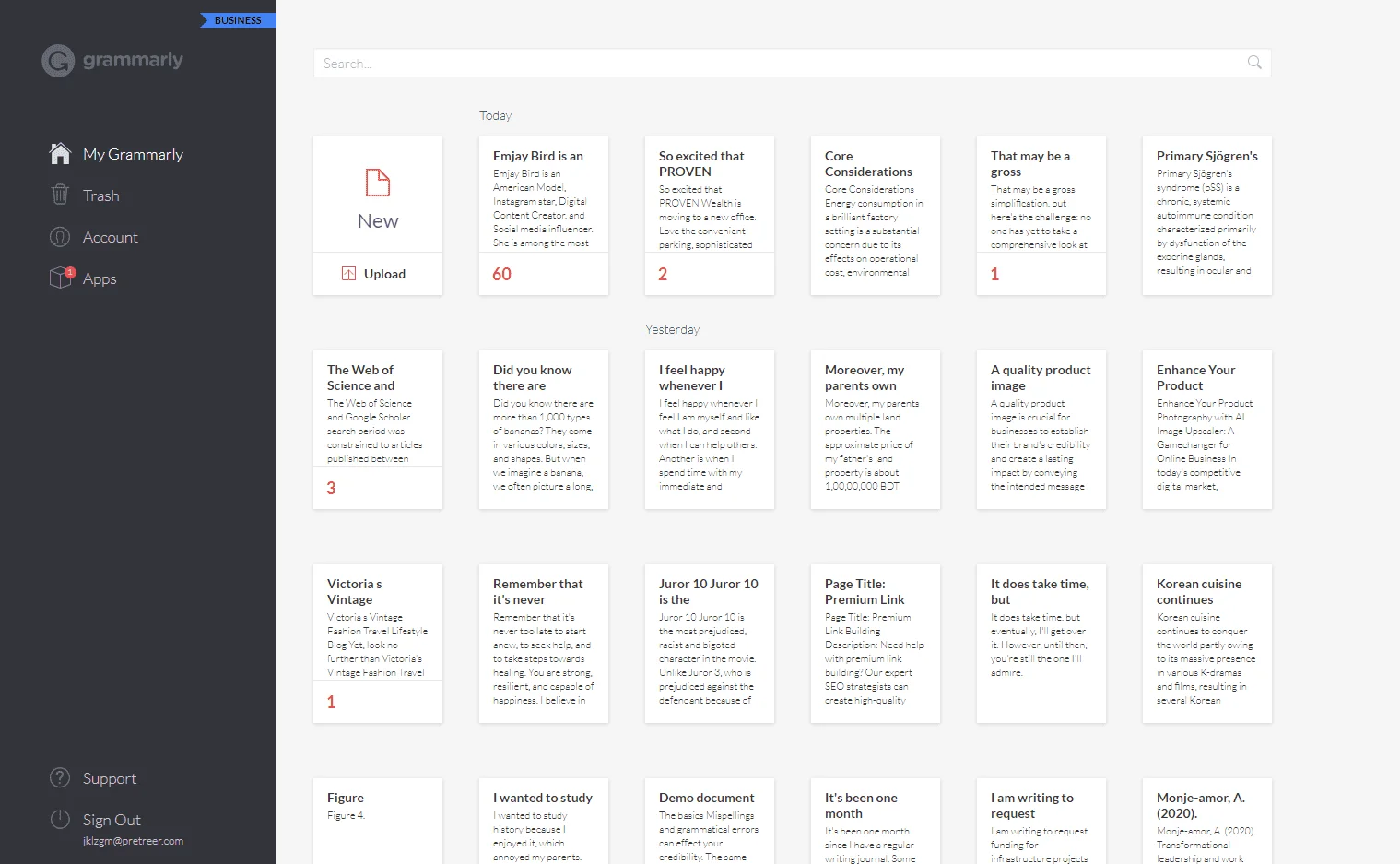
Task: Click the "Today" section heading
Action: point(495,115)
